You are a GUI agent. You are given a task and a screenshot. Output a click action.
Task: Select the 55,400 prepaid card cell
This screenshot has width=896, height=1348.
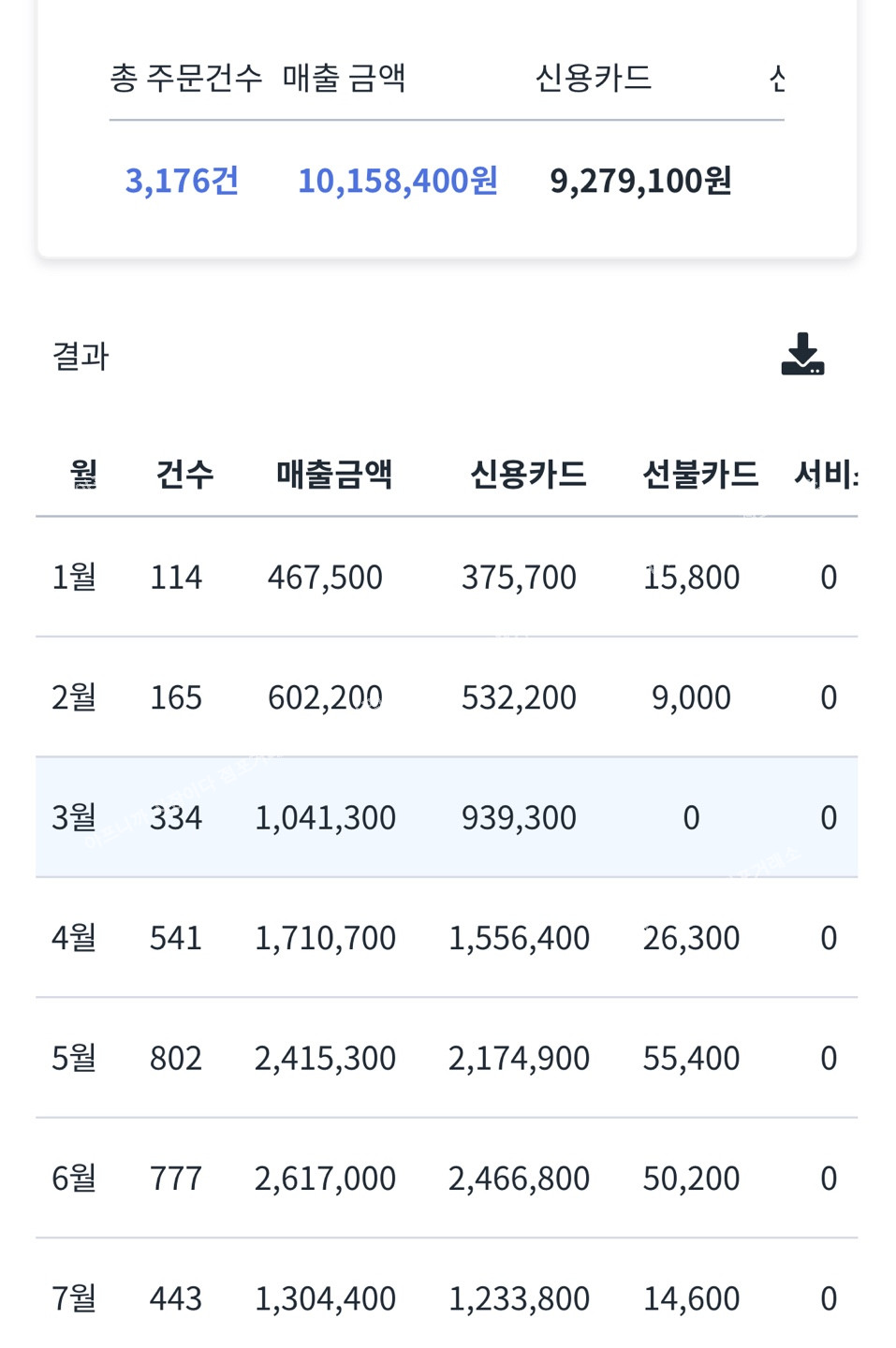click(691, 1058)
